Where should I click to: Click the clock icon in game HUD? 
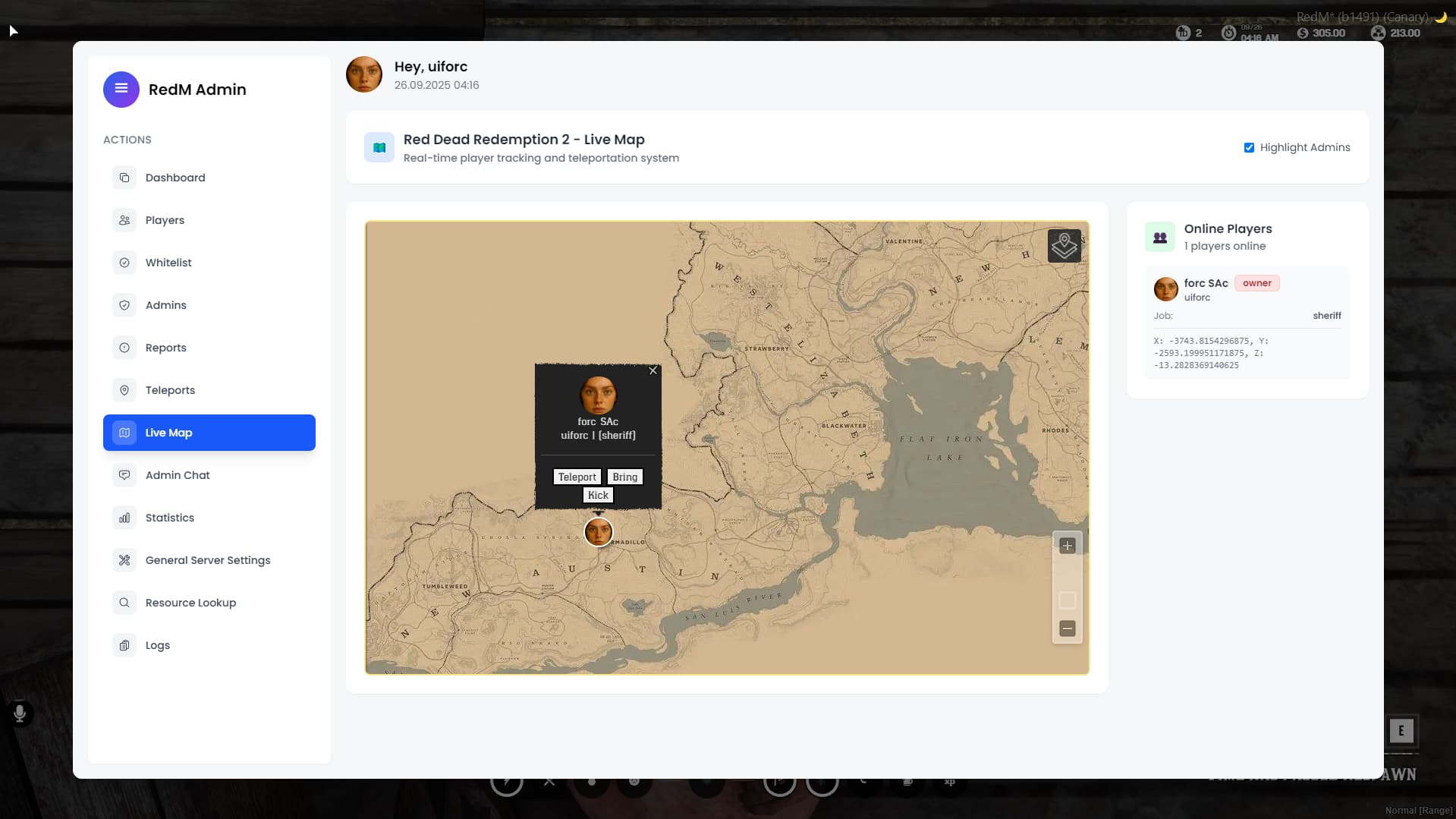pos(1229,33)
